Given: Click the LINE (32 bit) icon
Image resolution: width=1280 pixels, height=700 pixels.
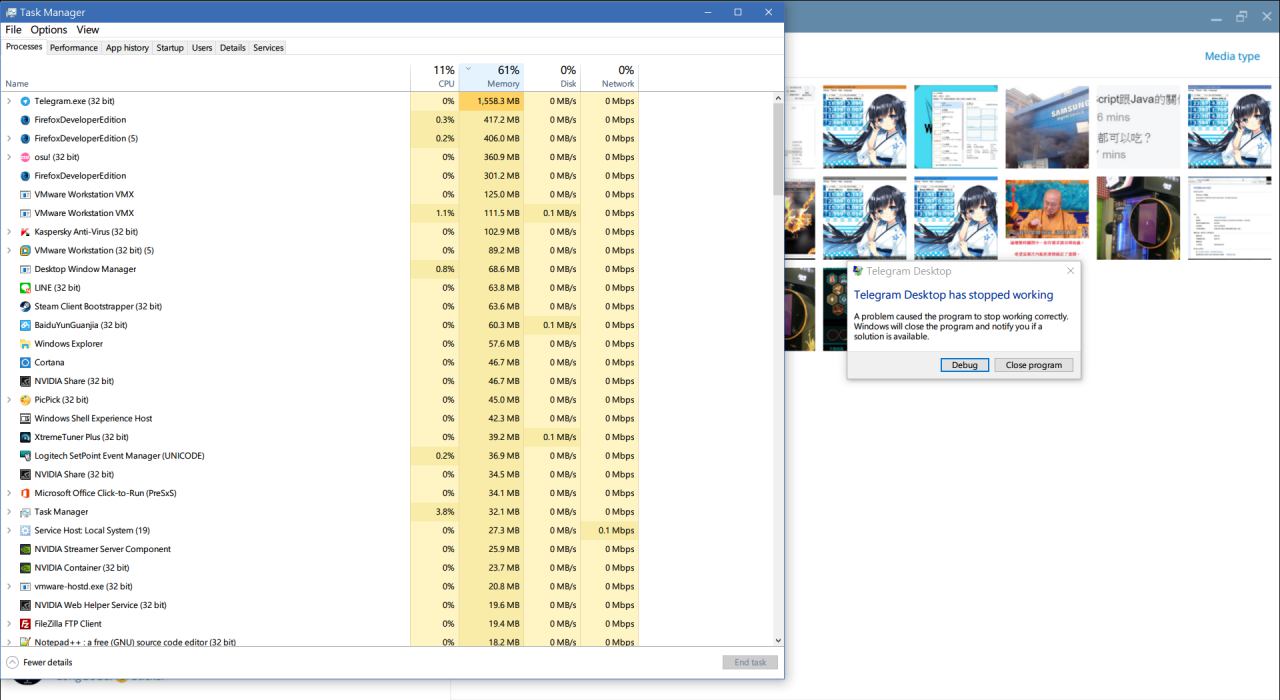Looking at the screenshot, I should coord(25,288).
